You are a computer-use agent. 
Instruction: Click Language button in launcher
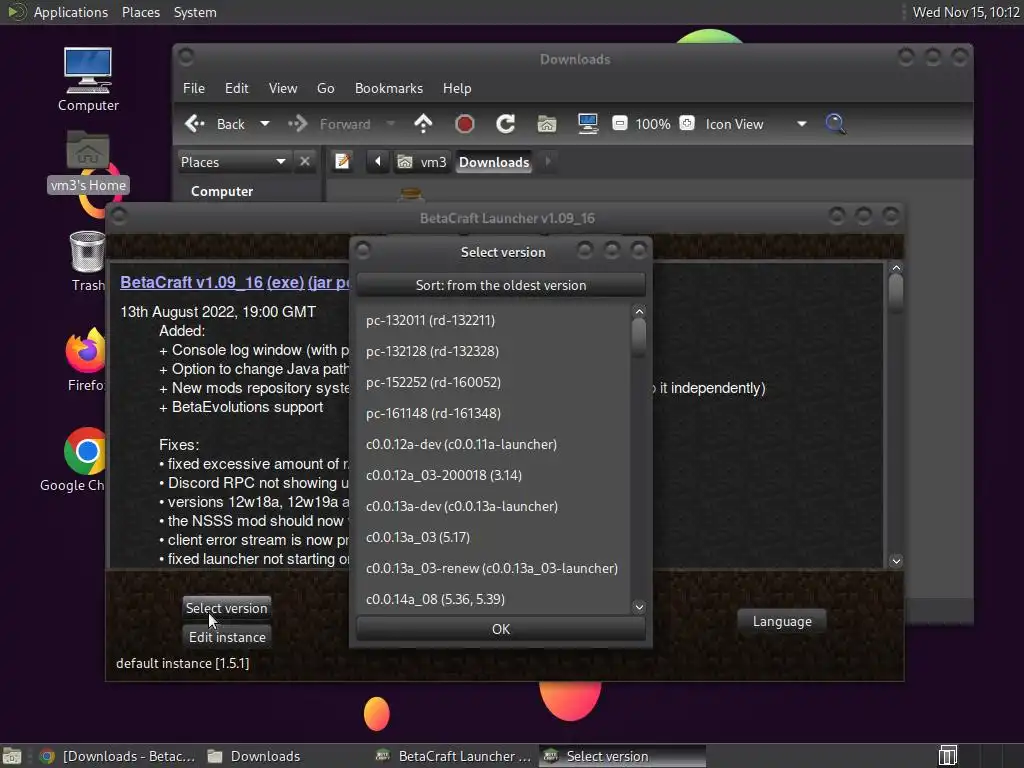pyautogui.click(x=782, y=621)
